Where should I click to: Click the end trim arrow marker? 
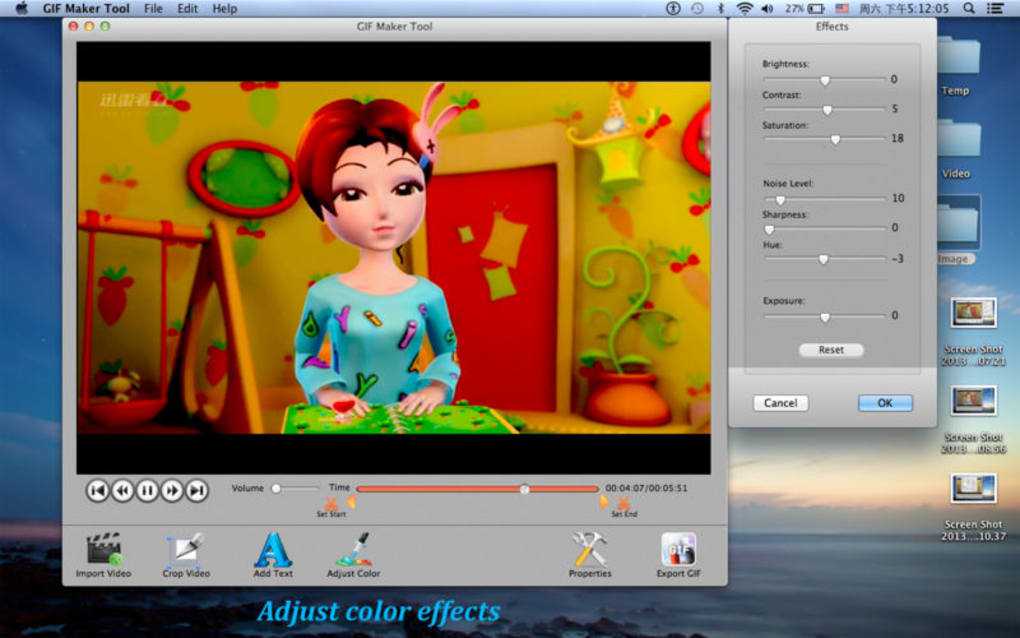pyautogui.click(x=604, y=502)
